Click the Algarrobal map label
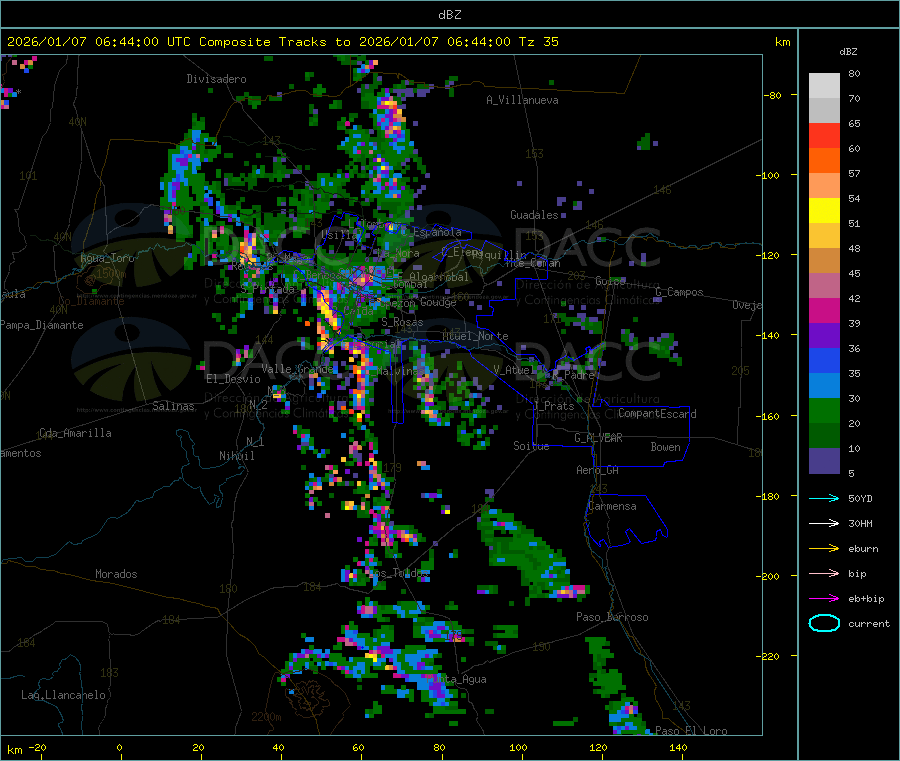 (439, 277)
